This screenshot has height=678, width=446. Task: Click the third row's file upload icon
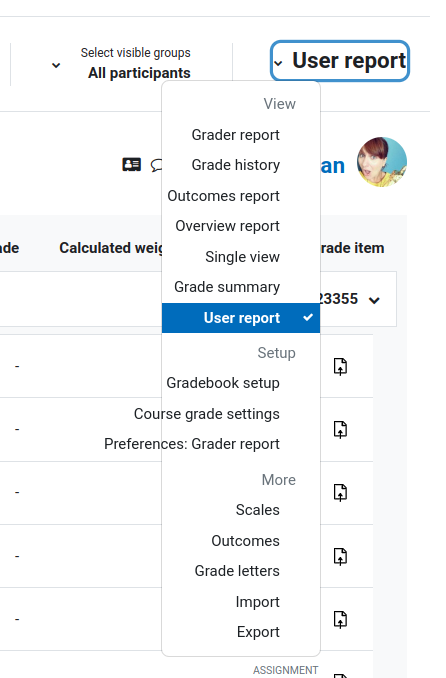point(340,493)
